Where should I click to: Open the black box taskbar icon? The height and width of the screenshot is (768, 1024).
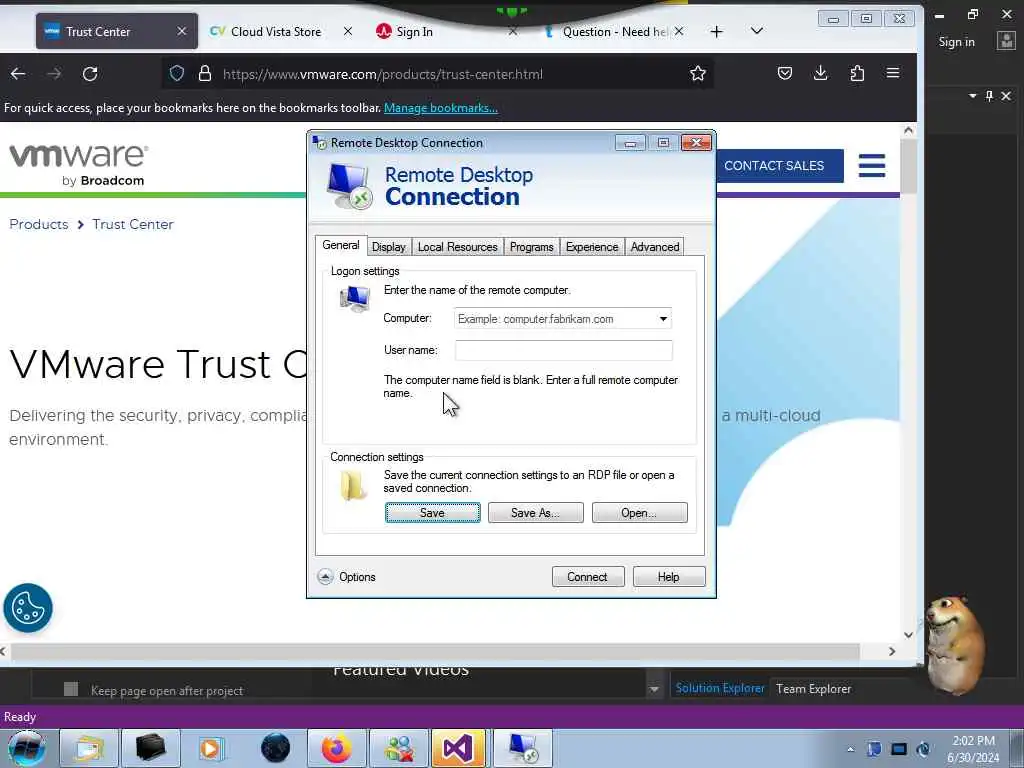tap(150, 748)
